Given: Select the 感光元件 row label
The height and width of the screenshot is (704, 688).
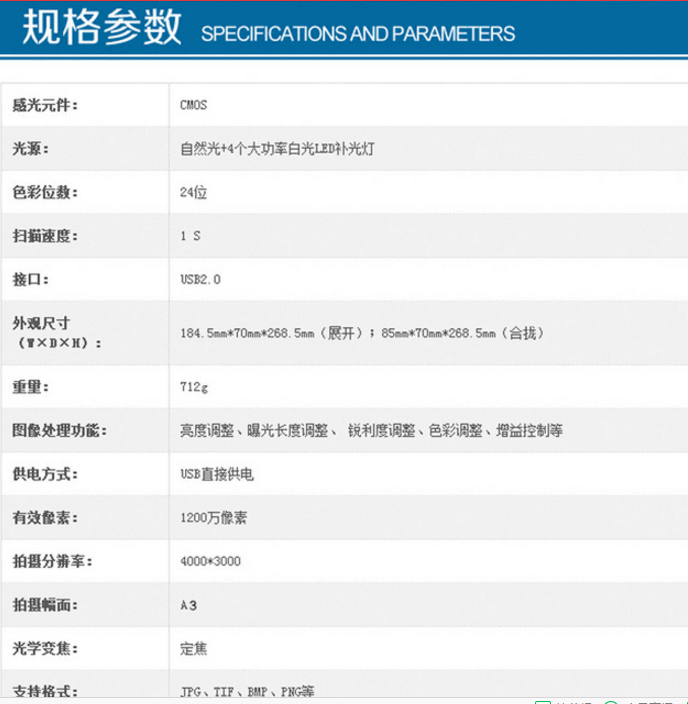Looking at the screenshot, I should 45,105.
